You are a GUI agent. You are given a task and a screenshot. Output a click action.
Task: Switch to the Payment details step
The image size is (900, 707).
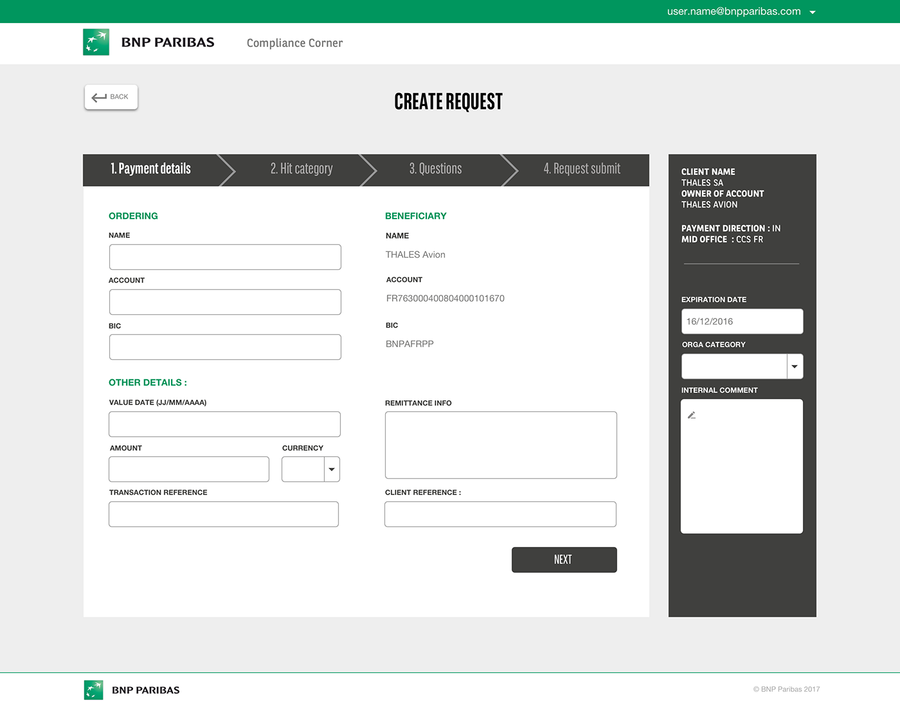click(x=151, y=169)
